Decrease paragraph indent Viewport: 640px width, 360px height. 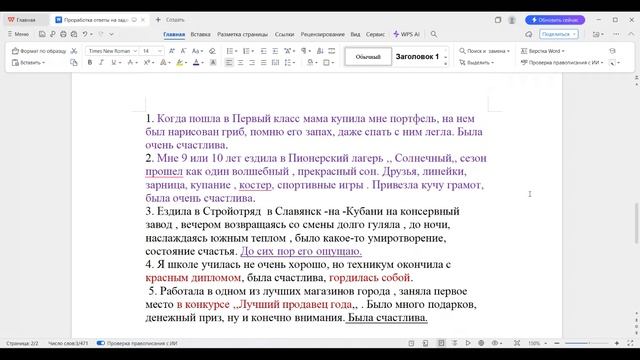(x=264, y=51)
